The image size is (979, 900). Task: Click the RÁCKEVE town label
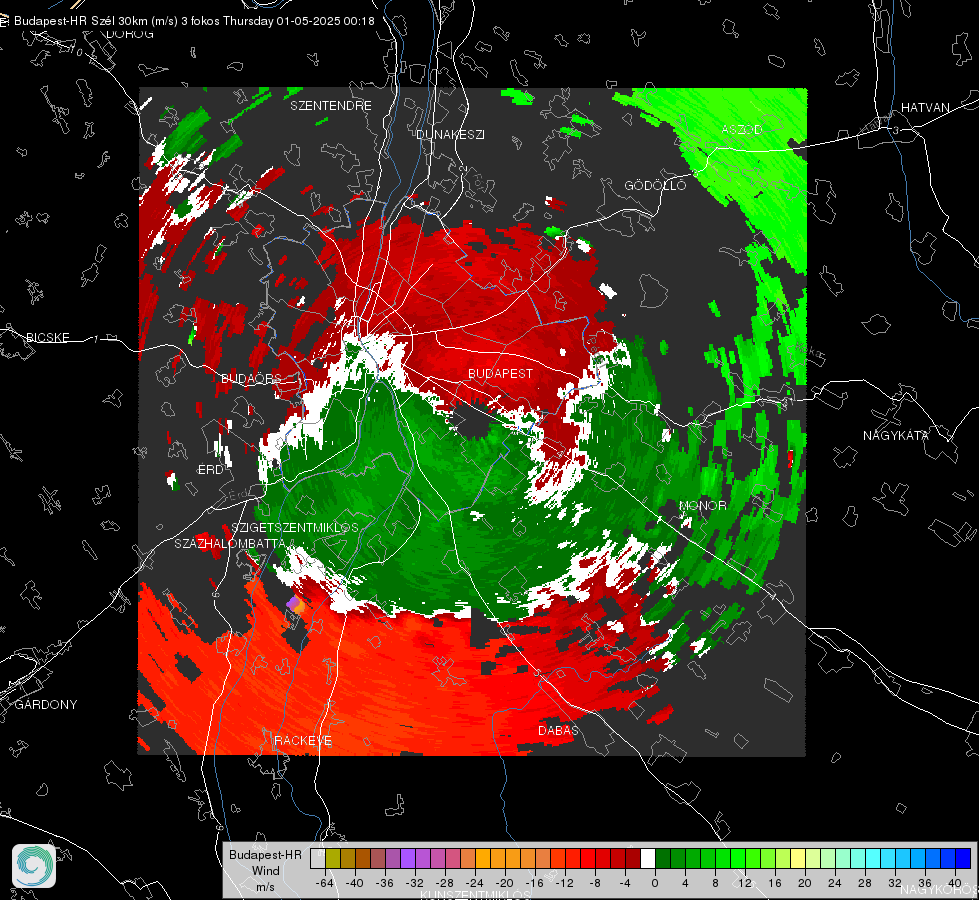(303, 740)
